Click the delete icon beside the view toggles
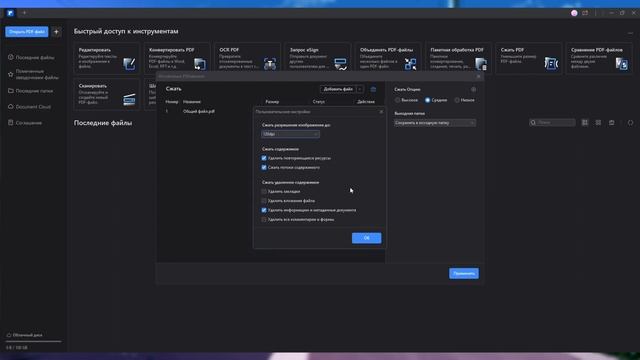Screen dimensions: 640x360 611,122
